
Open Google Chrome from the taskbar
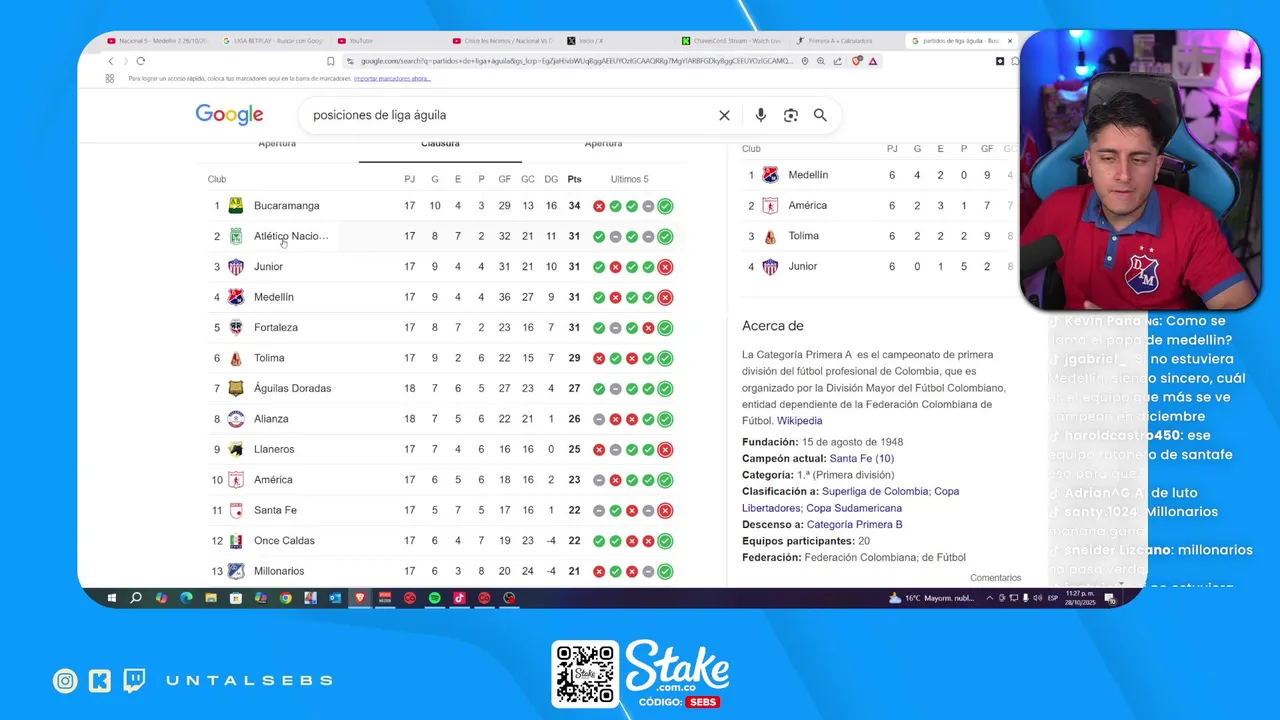click(286, 598)
